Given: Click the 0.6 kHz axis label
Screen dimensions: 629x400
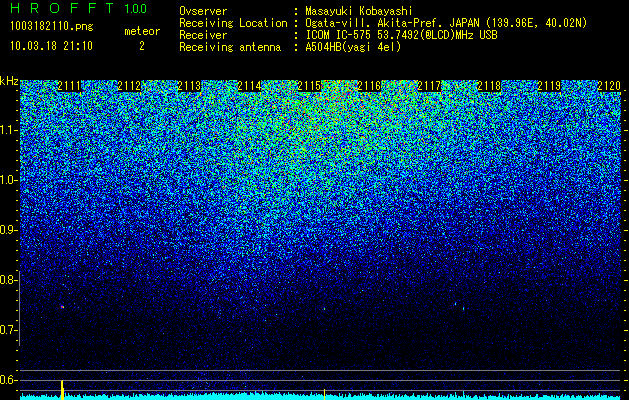Looking at the screenshot, I should [x=7, y=380].
